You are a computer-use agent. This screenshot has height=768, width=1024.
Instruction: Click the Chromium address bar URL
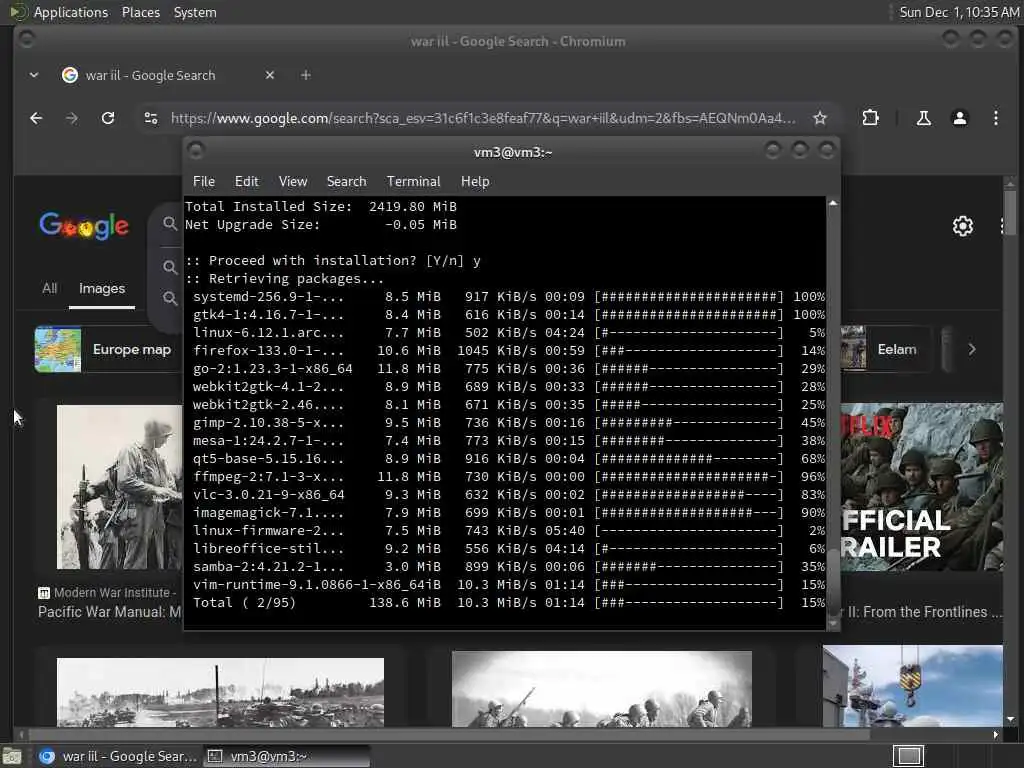tap(483, 118)
